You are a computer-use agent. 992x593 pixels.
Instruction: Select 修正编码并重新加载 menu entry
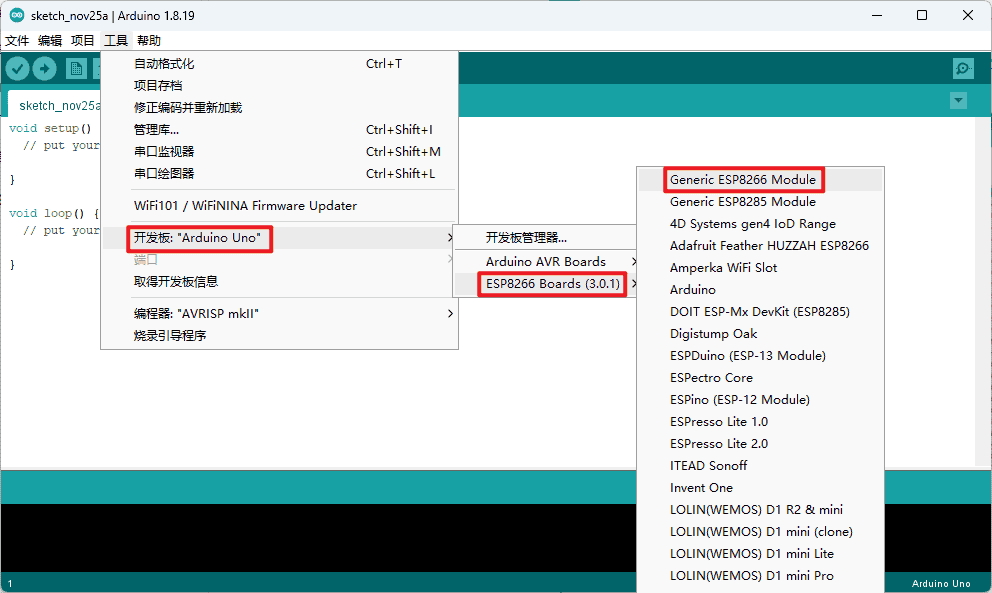point(279,108)
